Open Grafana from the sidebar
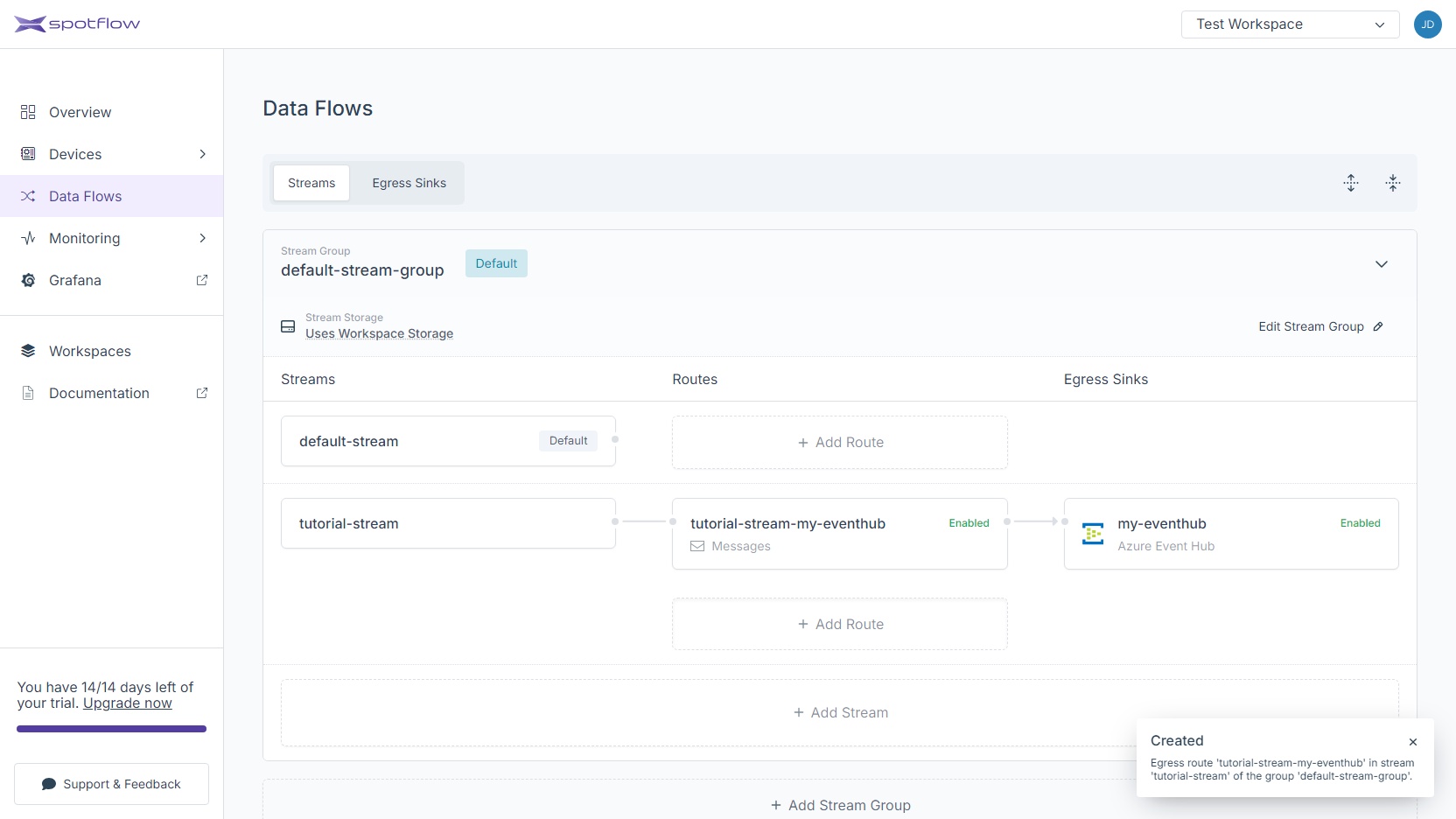This screenshot has height=819, width=1456. tap(112, 280)
